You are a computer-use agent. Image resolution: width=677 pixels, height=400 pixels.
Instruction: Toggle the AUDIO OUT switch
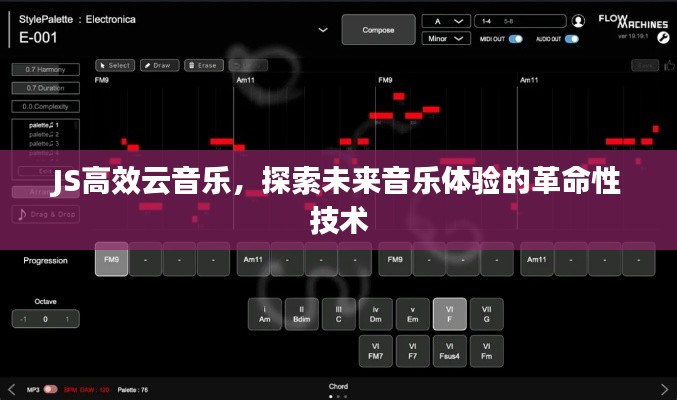coord(572,39)
